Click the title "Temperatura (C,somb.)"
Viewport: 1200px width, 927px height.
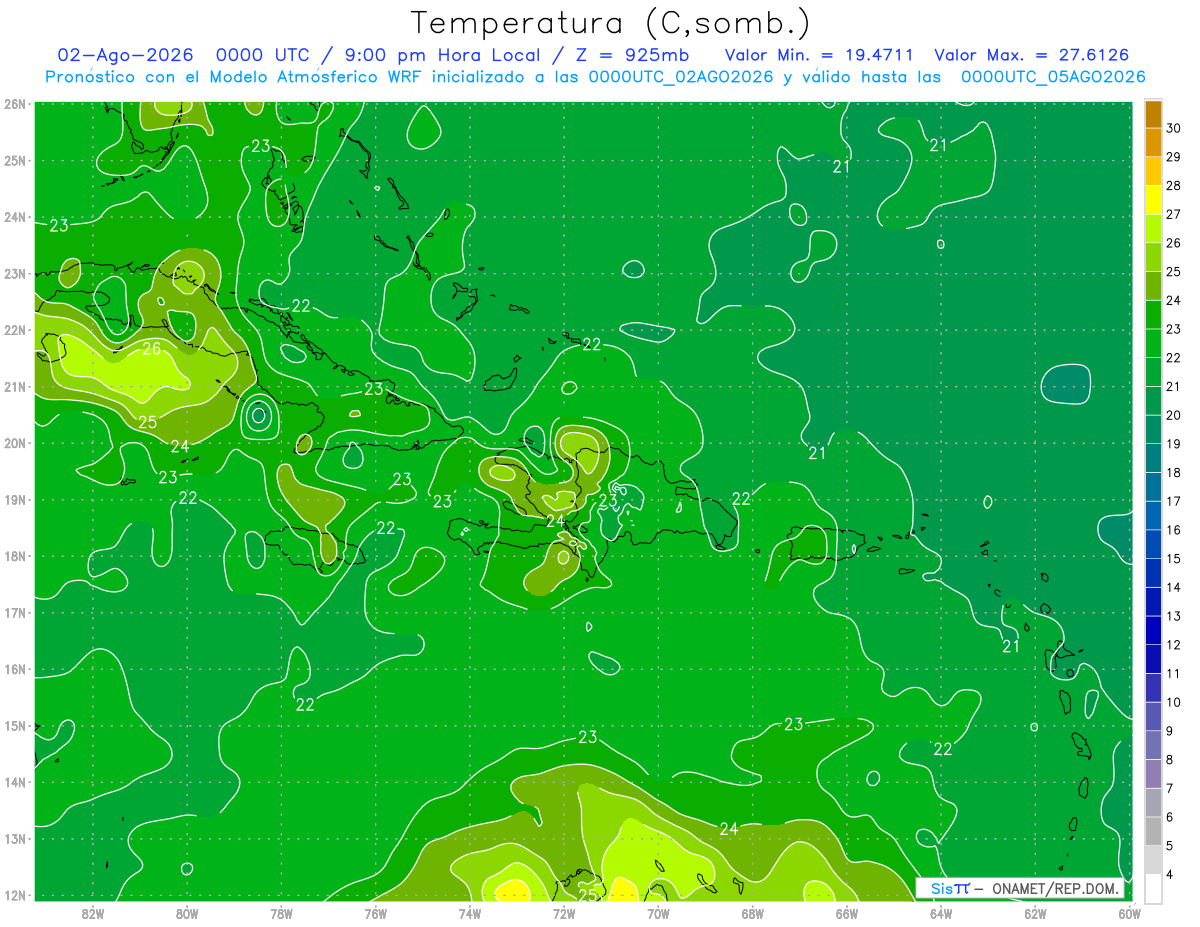point(611,23)
